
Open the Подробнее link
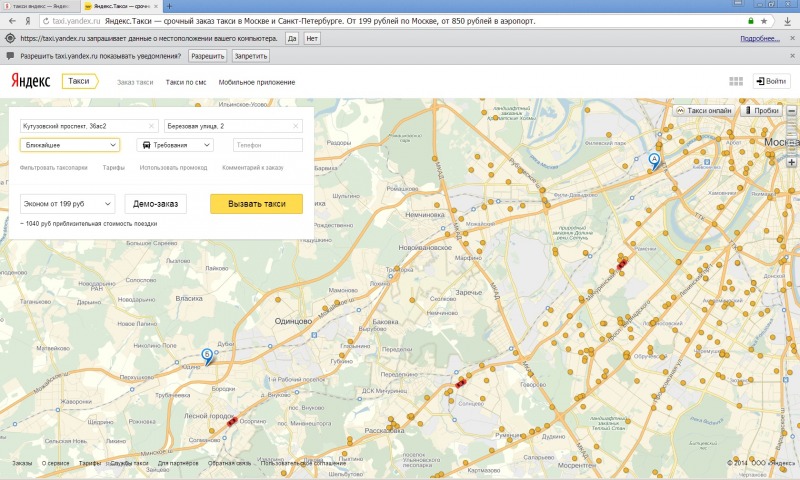760,38
